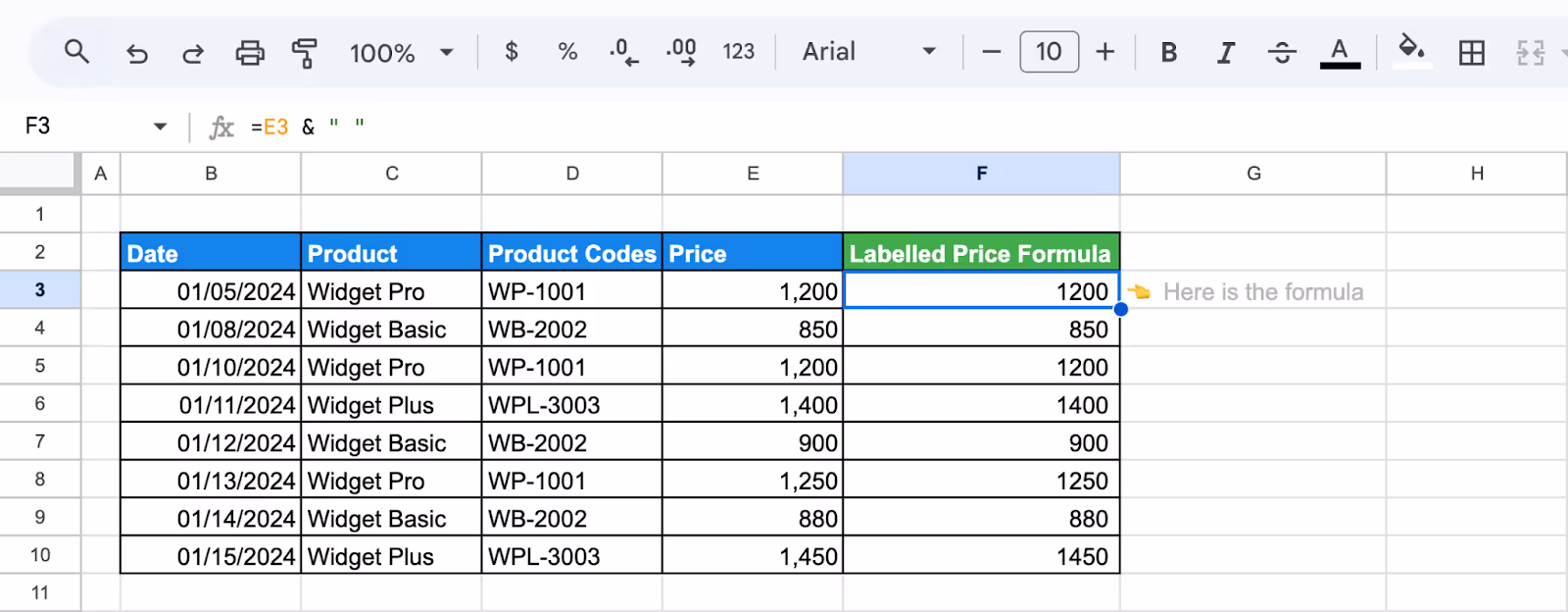Open the 100% zoom dropdown

click(402, 53)
